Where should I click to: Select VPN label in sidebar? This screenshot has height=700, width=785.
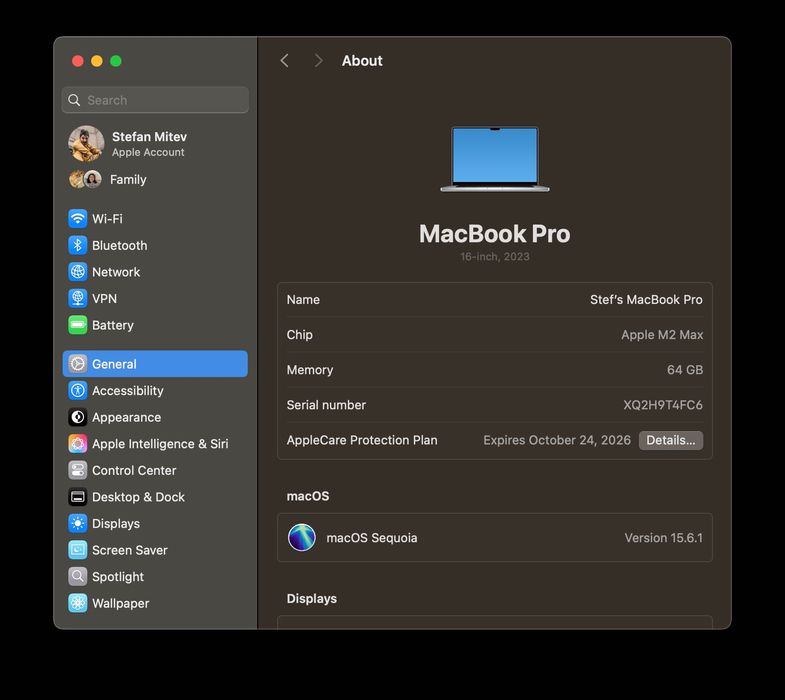(x=105, y=298)
